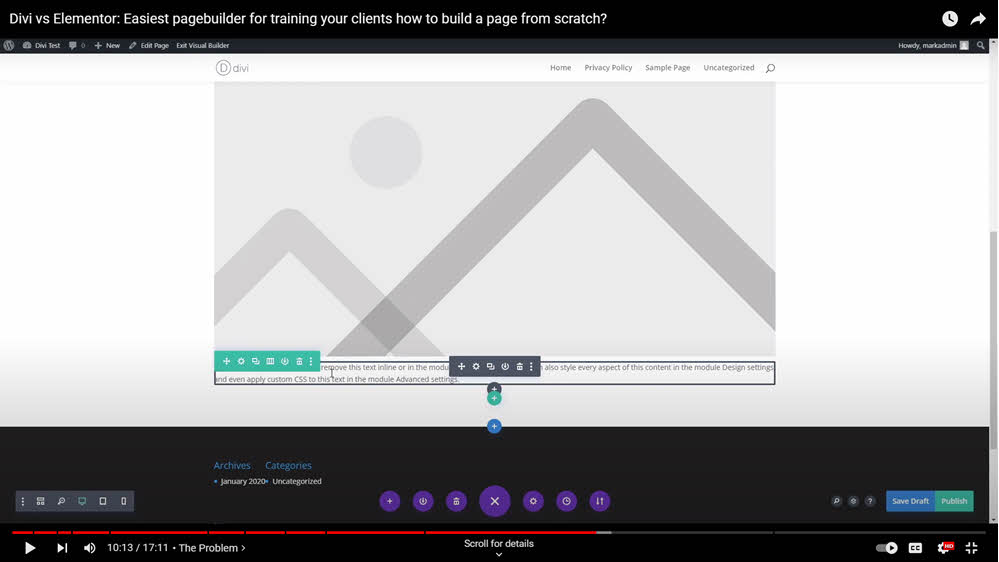Image resolution: width=999 pixels, height=562 pixels.
Task: Expand Scroll for details chevron
Action: click(x=499, y=555)
